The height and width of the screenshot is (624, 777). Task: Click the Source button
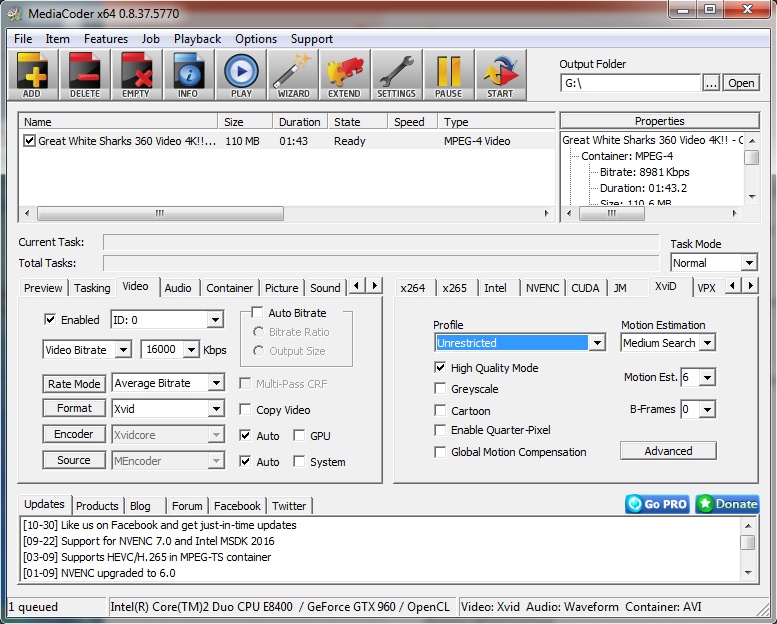pyautogui.click(x=74, y=460)
